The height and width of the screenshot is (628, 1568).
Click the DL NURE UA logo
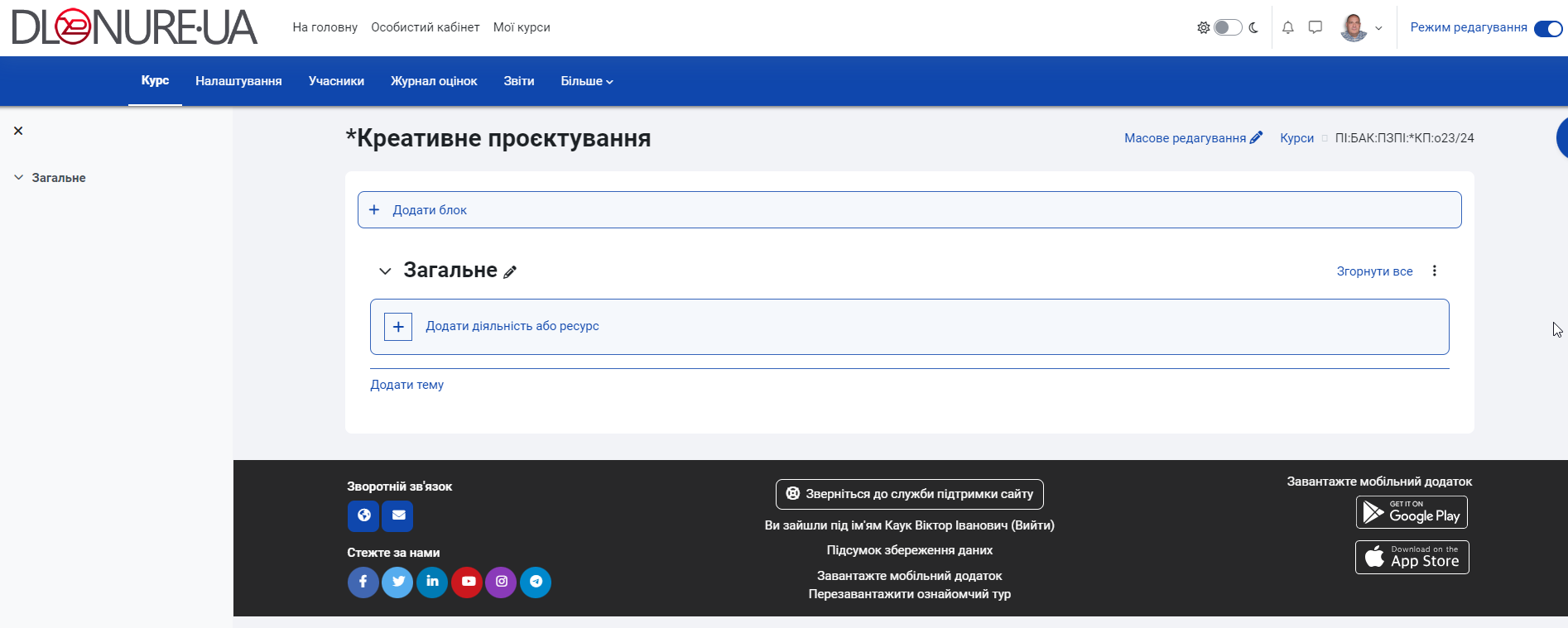coord(134,27)
